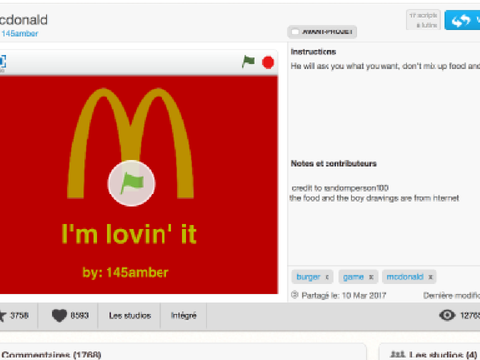The image size is (480, 360).
Task: Click the red stop sign button
Action: coord(268,62)
